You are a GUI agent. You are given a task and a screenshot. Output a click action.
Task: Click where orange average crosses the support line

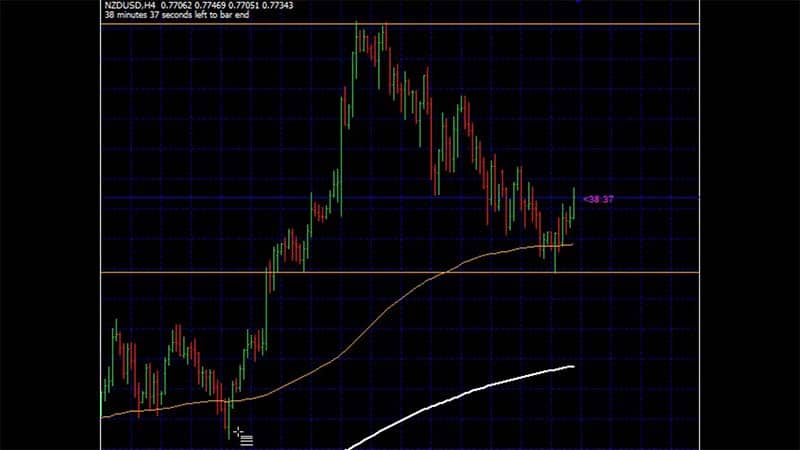(x=438, y=272)
